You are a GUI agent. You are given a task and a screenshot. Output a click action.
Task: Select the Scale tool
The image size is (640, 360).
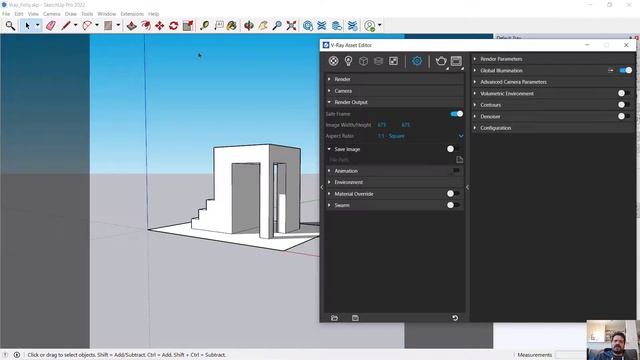(x=188, y=26)
